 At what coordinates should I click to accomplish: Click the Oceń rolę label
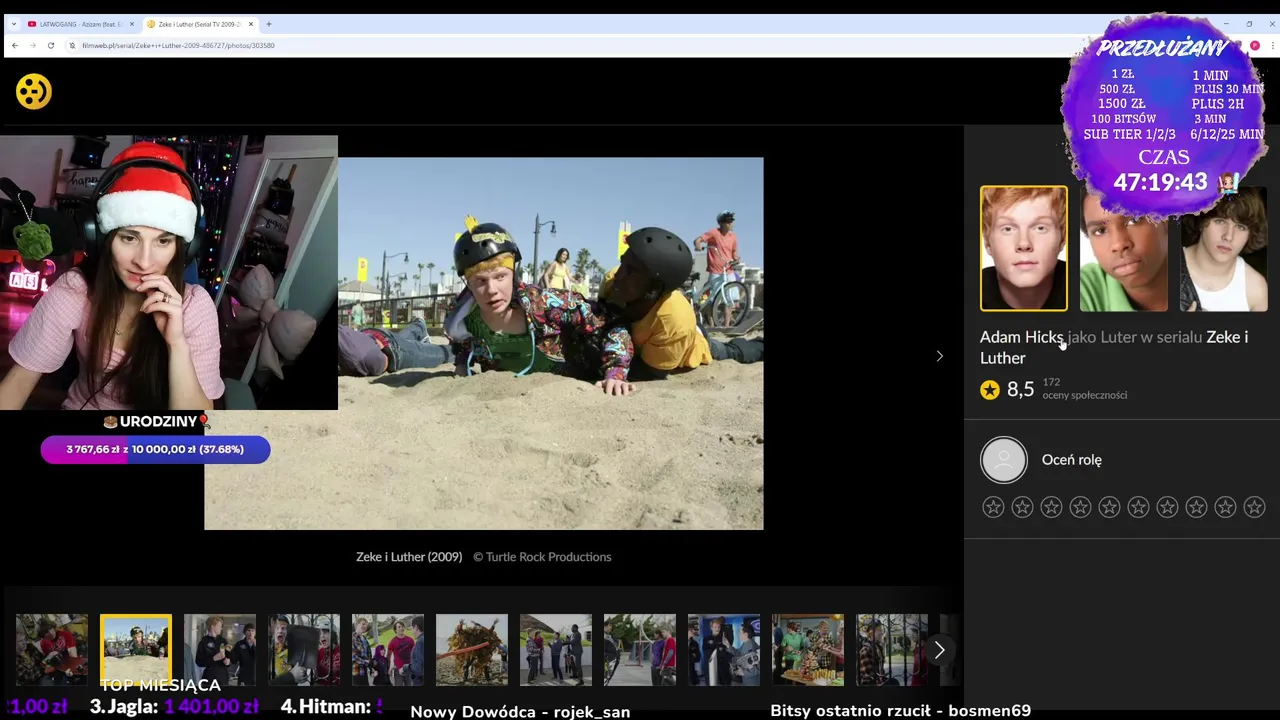coord(1072,460)
